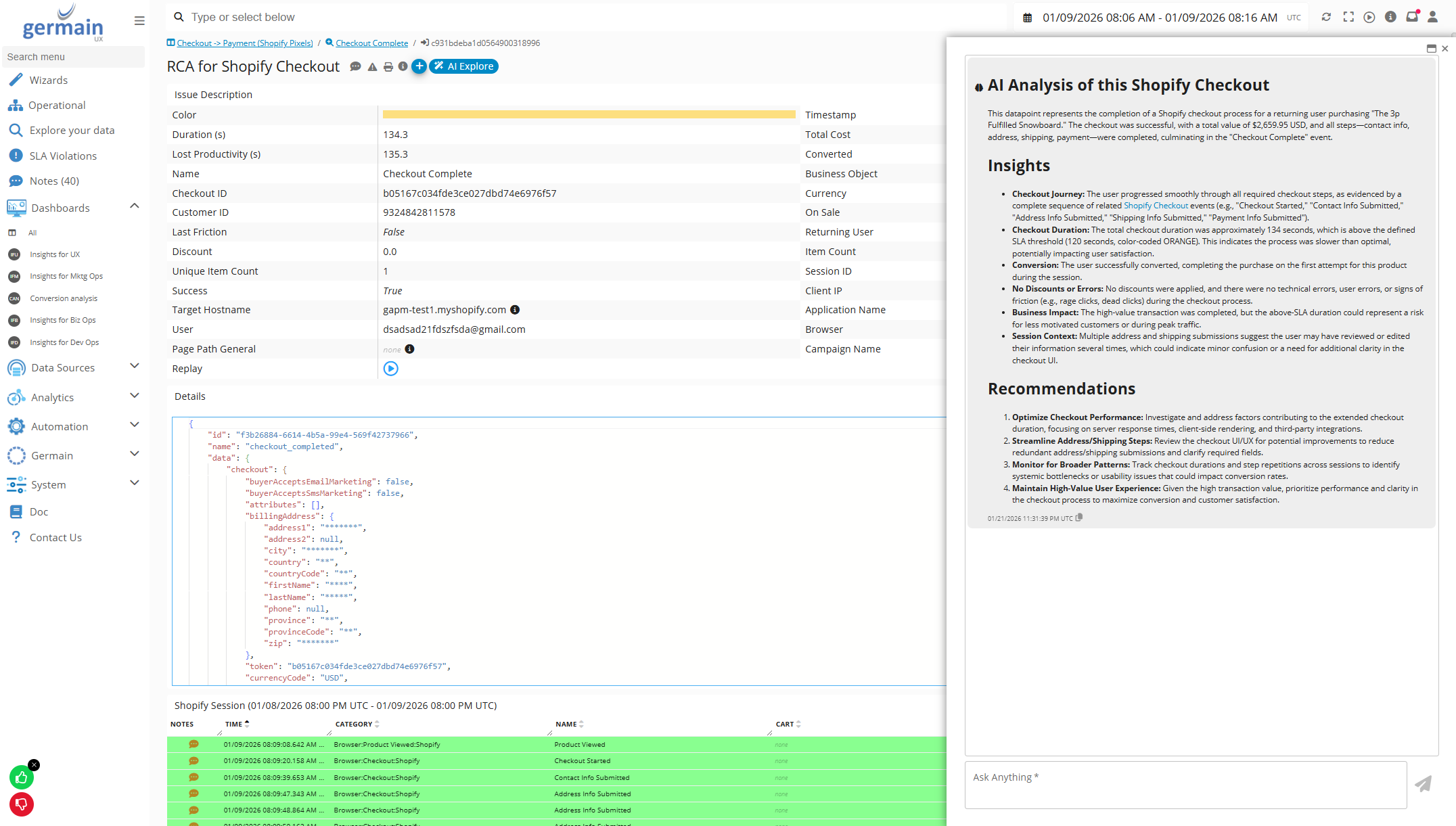Click the print icon beside the RCA title
The image size is (1456, 826).
click(388, 67)
